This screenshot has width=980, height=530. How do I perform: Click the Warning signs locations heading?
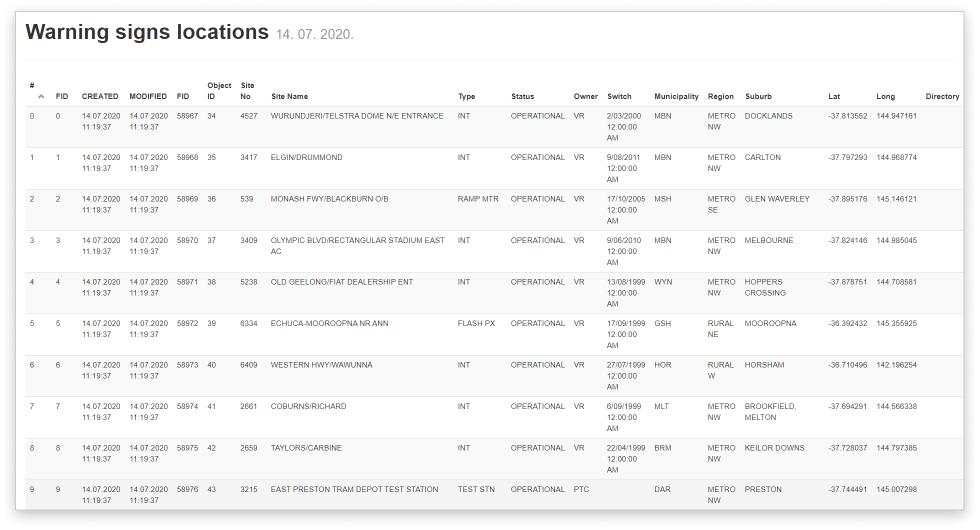(147, 32)
